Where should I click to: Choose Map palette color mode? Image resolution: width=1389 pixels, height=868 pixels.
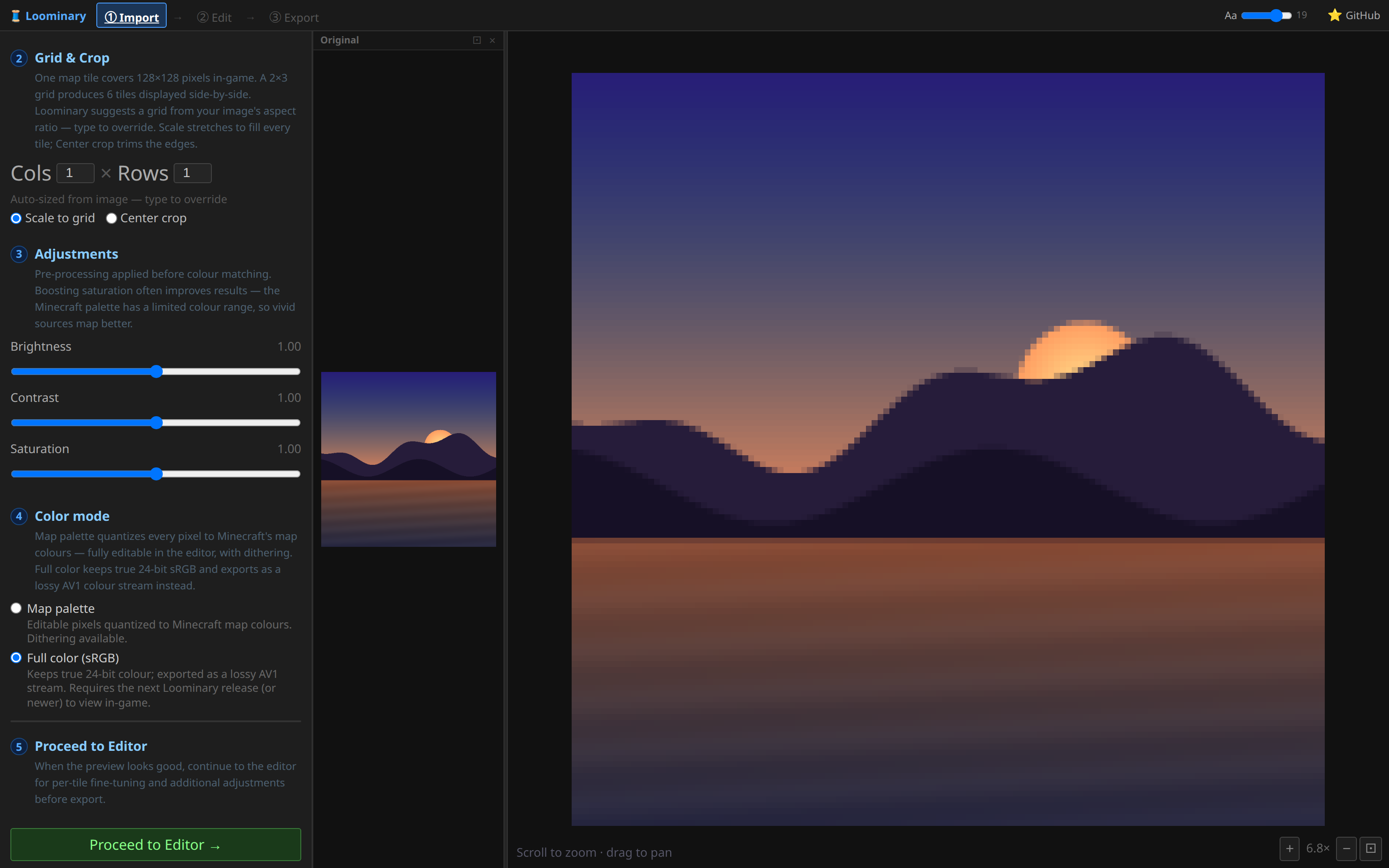16,608
